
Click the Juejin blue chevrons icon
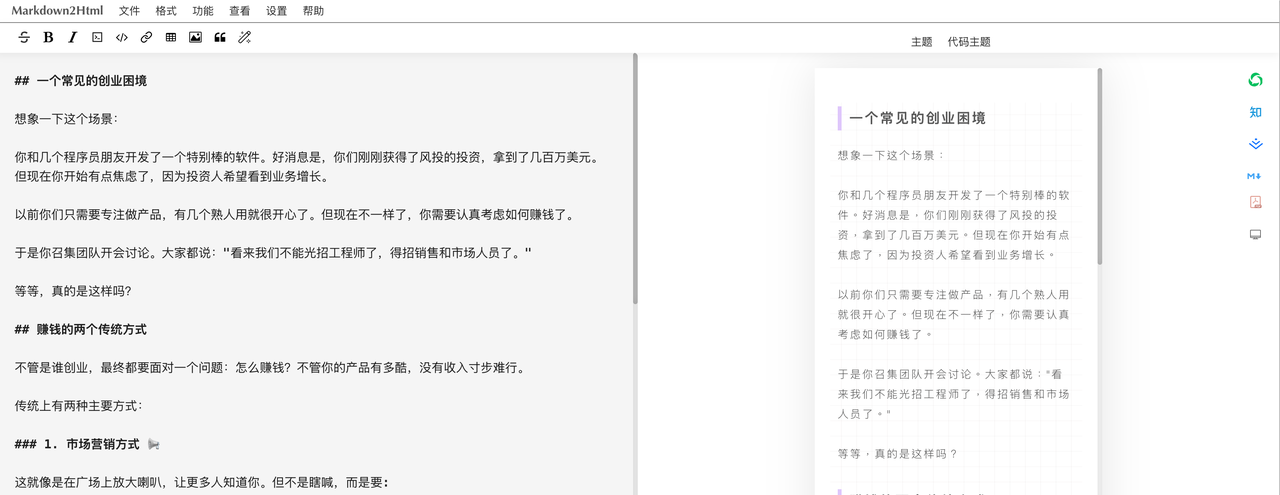(1255, 143)
